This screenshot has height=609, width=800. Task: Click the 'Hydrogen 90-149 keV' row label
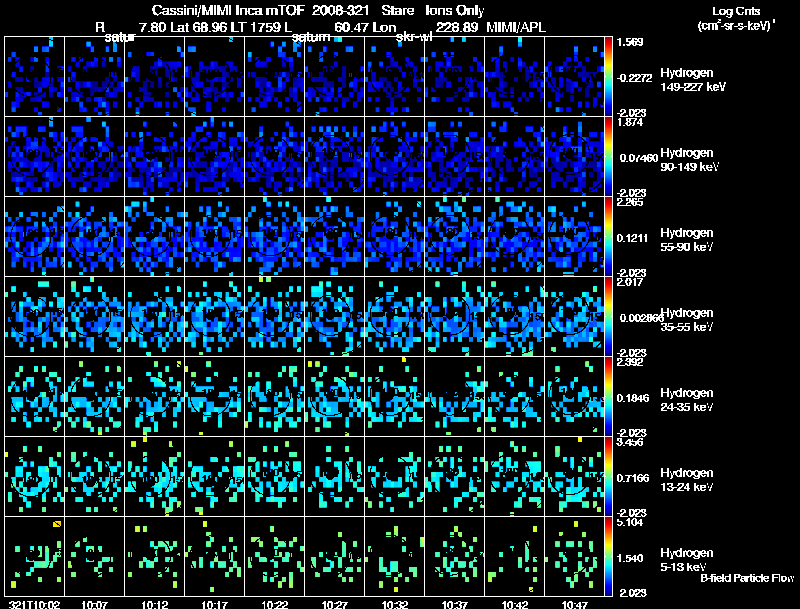click(x=689, y=160)
